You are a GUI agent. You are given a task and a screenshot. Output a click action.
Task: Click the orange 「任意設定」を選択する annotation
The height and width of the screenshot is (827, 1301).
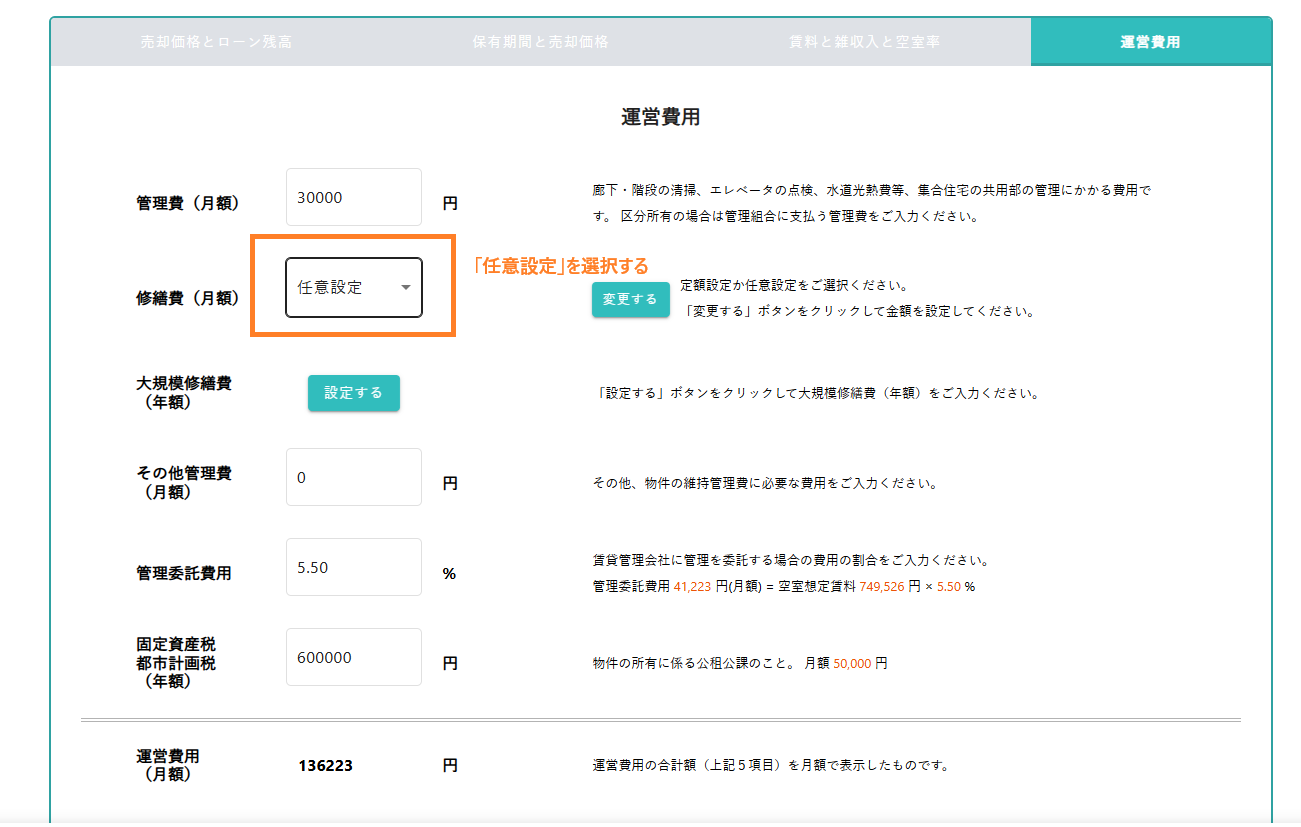point(560,266)
